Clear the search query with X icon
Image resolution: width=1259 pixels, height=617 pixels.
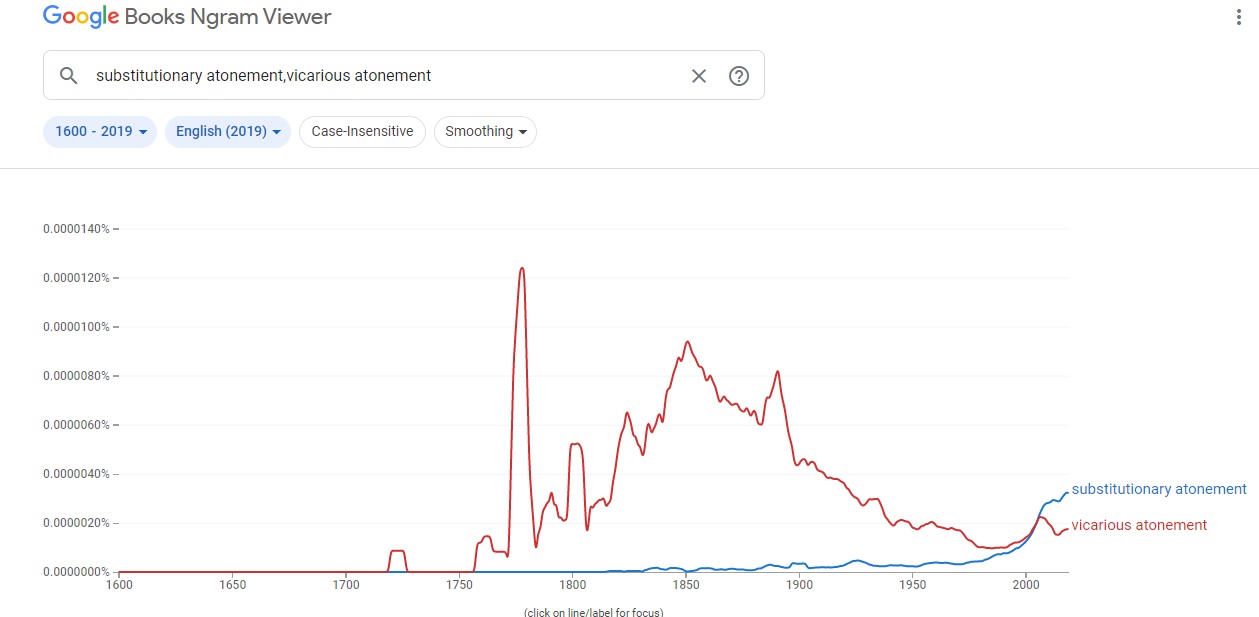[699, 76]
